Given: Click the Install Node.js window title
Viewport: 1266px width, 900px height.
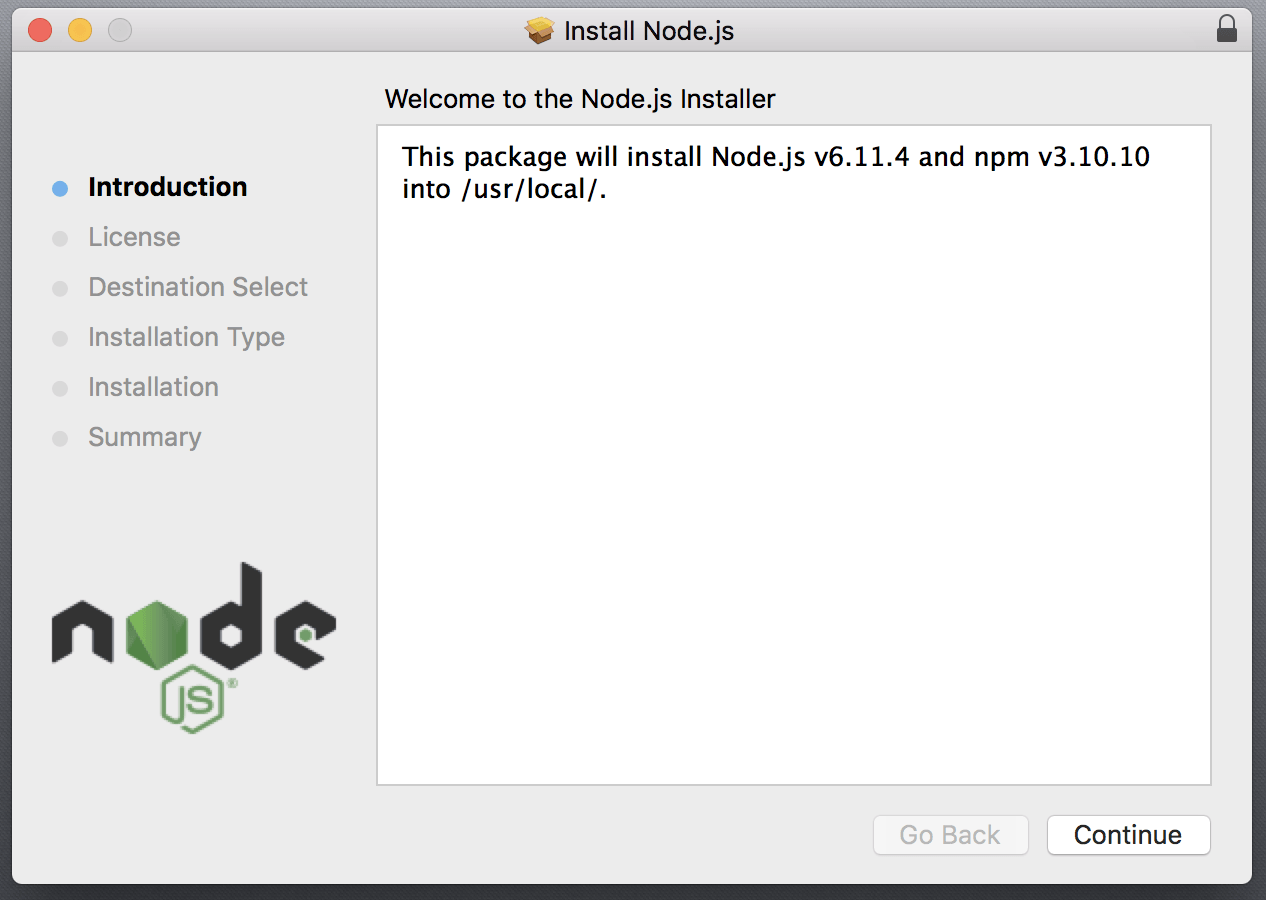Looking at the screenshot, I should (x=649, y=31).
